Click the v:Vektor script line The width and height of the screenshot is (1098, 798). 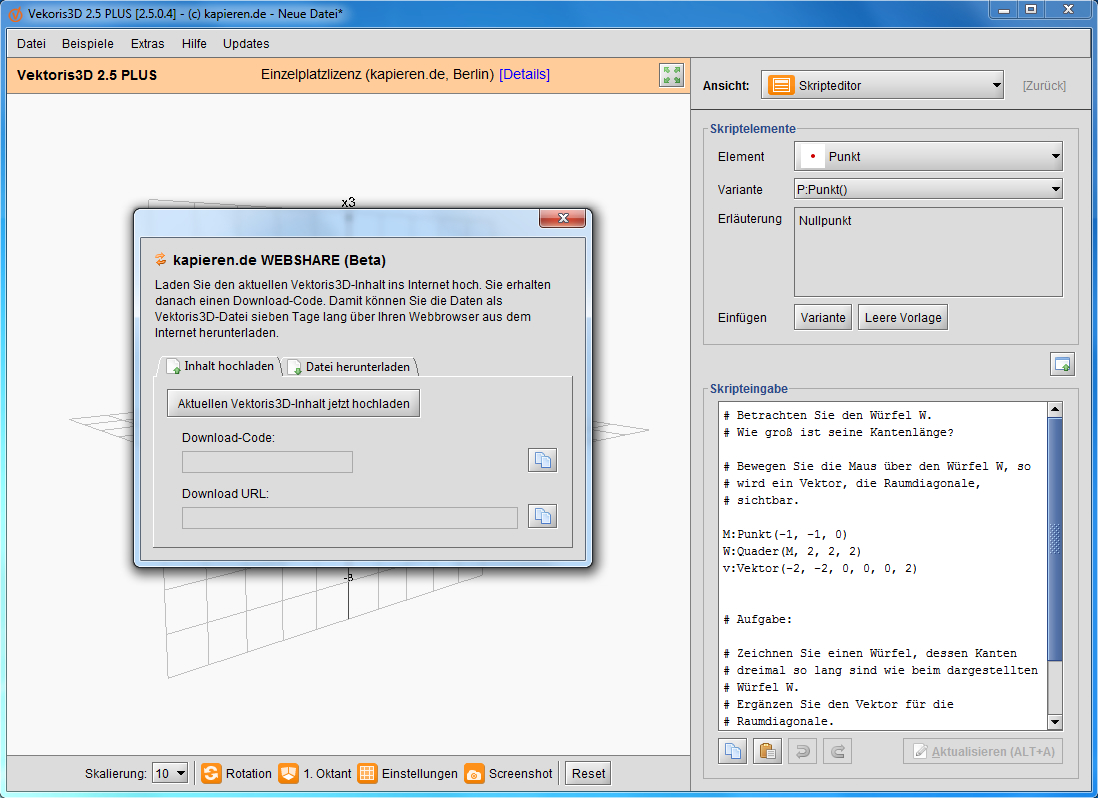(820, 568)
